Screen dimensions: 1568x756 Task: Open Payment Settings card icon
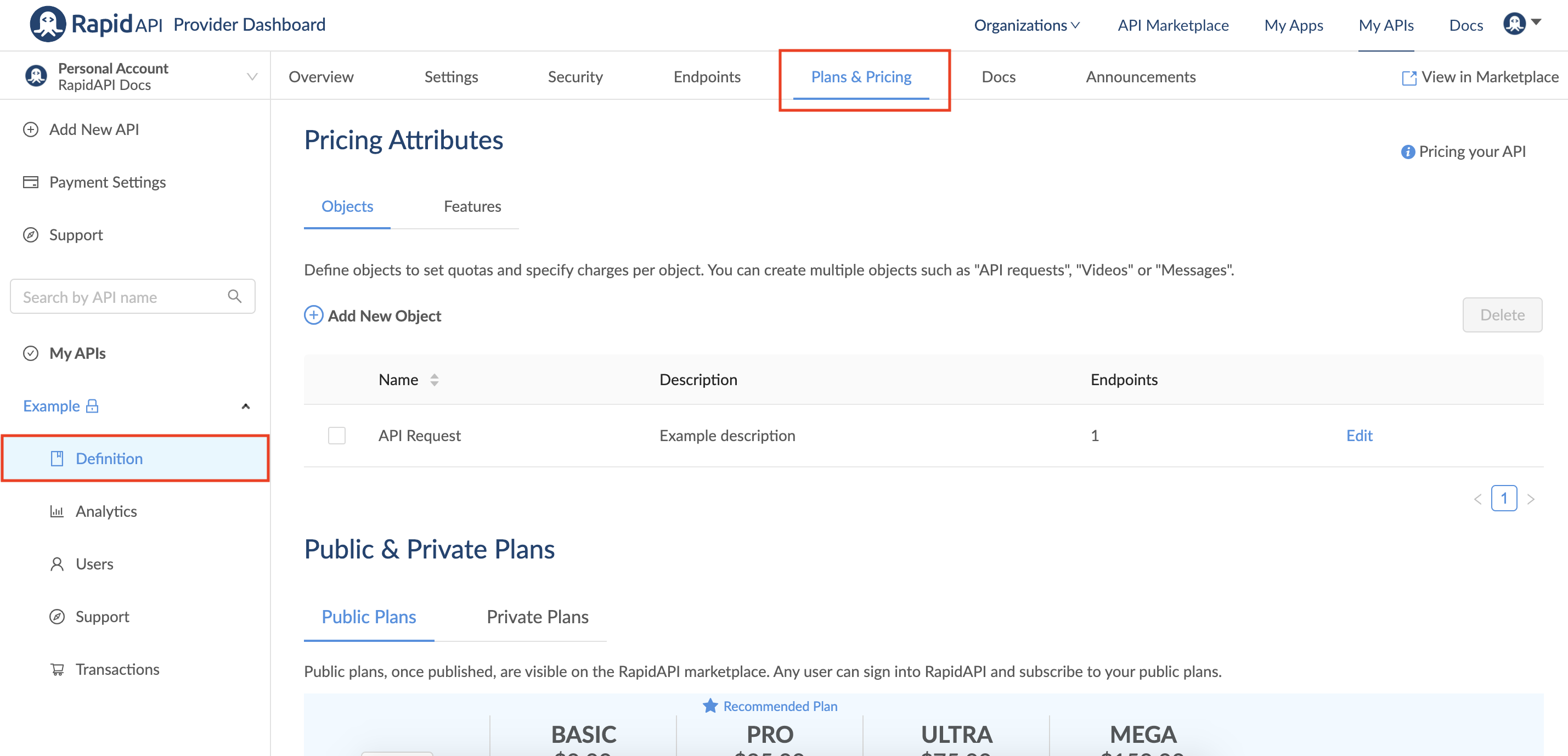(x=30, y=182)
